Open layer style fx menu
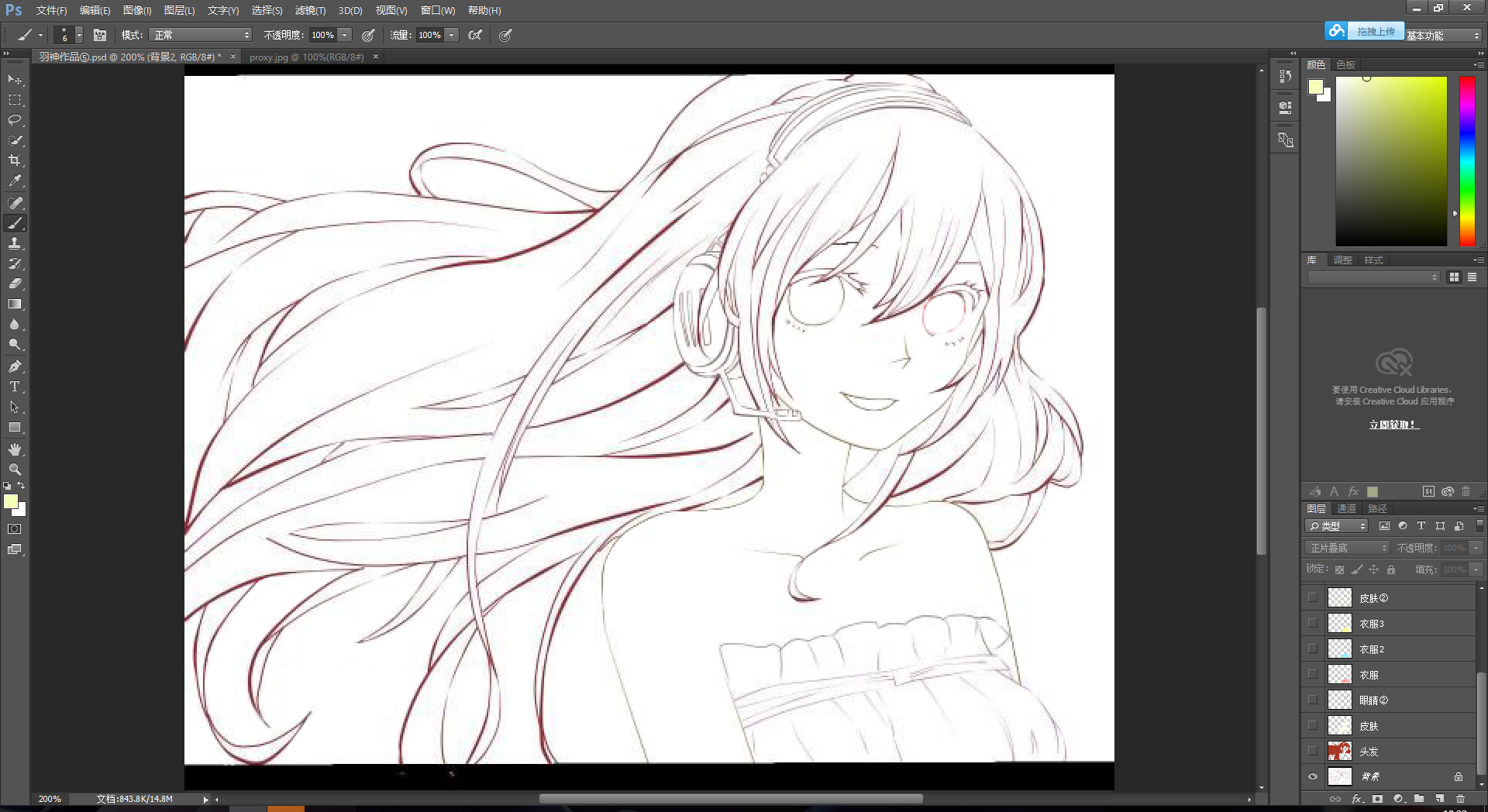This screenshot has width=1488, height=812. pyautogui.click(x=1357, y=799)
